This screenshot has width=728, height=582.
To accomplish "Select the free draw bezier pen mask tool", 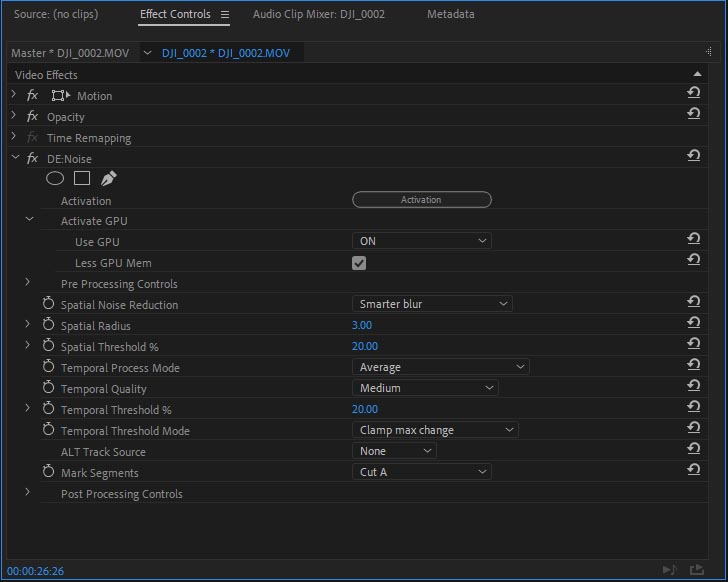I will pyautogui.click(x=108, y=179).
